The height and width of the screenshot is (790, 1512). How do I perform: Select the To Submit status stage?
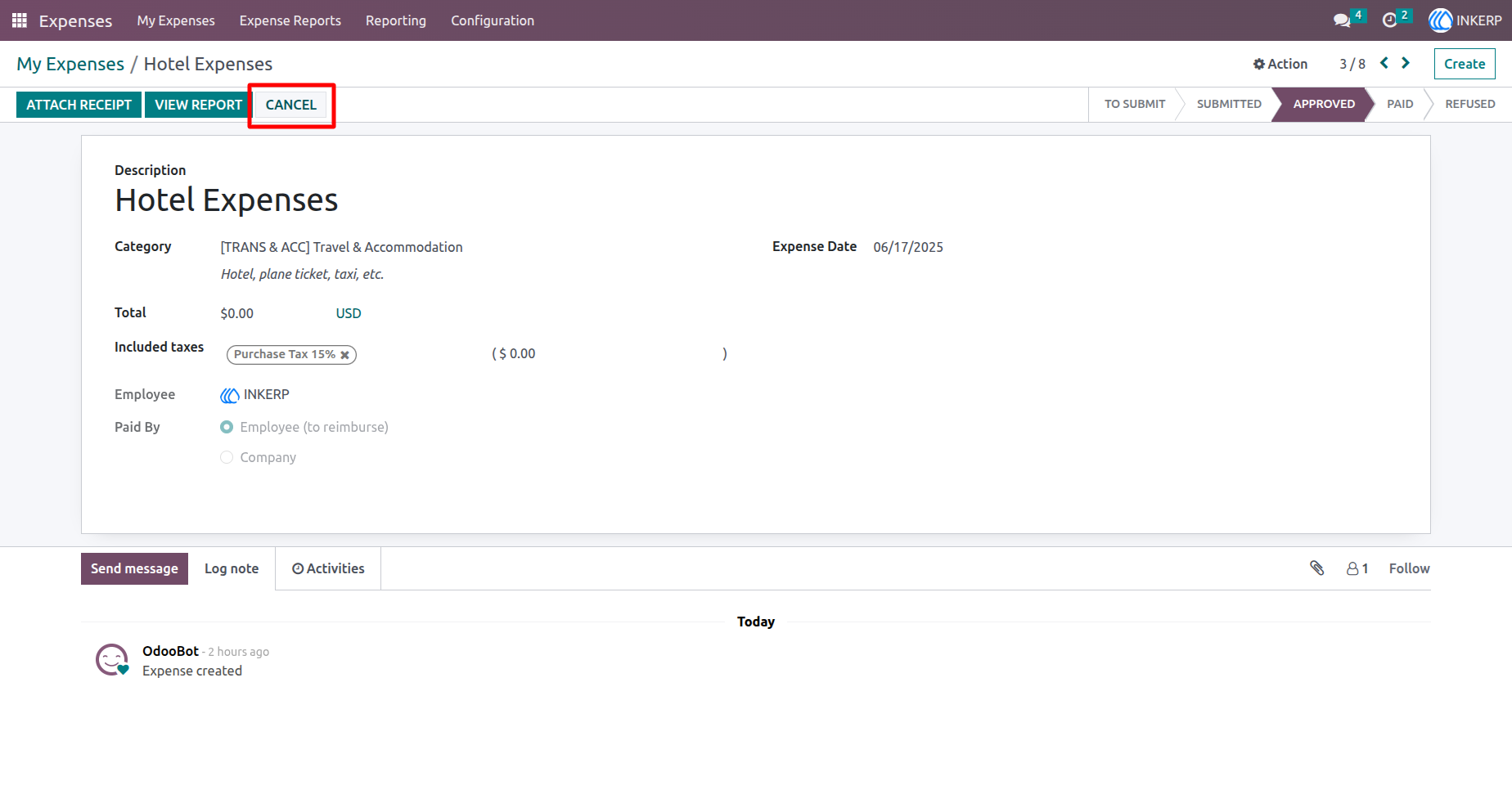pos(1135,104)
